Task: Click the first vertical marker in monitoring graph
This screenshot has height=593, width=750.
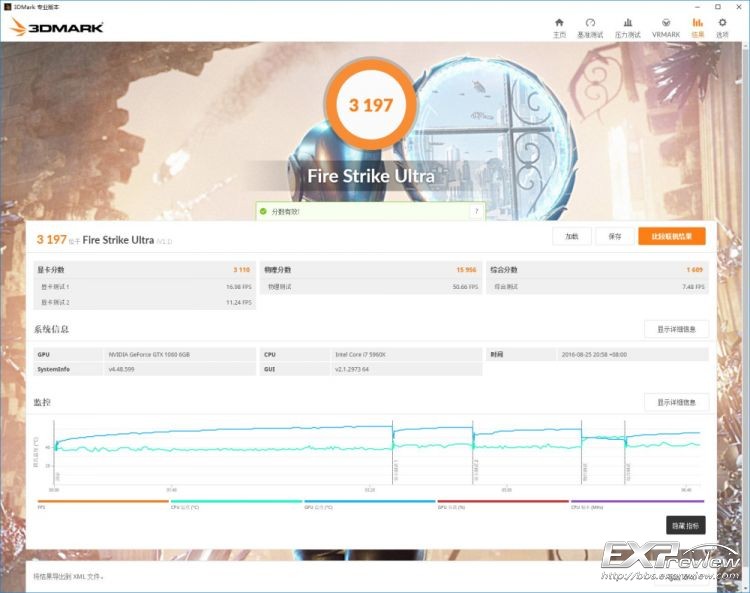Action: pyautogui.click(x=393, y=452)
